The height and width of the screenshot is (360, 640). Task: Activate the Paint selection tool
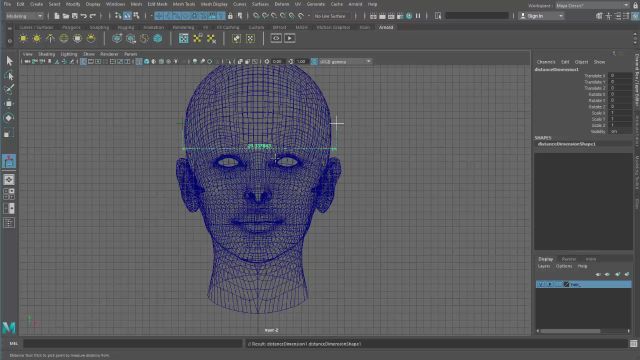[9, 89]
